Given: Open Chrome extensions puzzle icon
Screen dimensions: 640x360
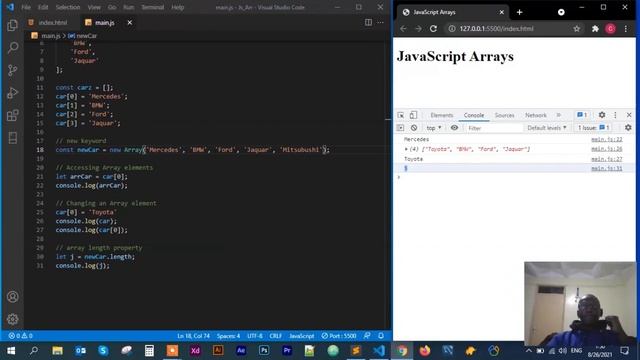Looking at the screenshot, I should pyautogui.click(x=595, y=29).
